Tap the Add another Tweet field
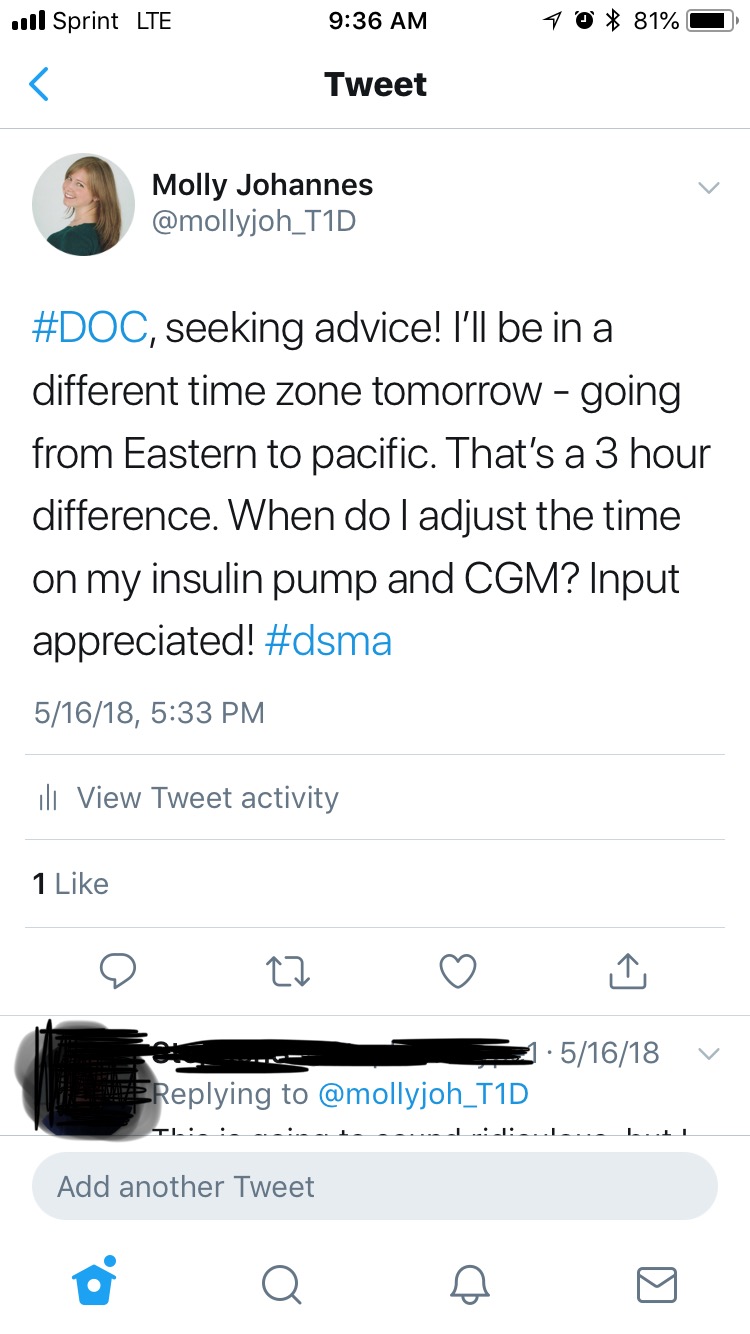The height and width of the screenshot is (1334, 750). pyautogui.click(x=375, y=1187)
